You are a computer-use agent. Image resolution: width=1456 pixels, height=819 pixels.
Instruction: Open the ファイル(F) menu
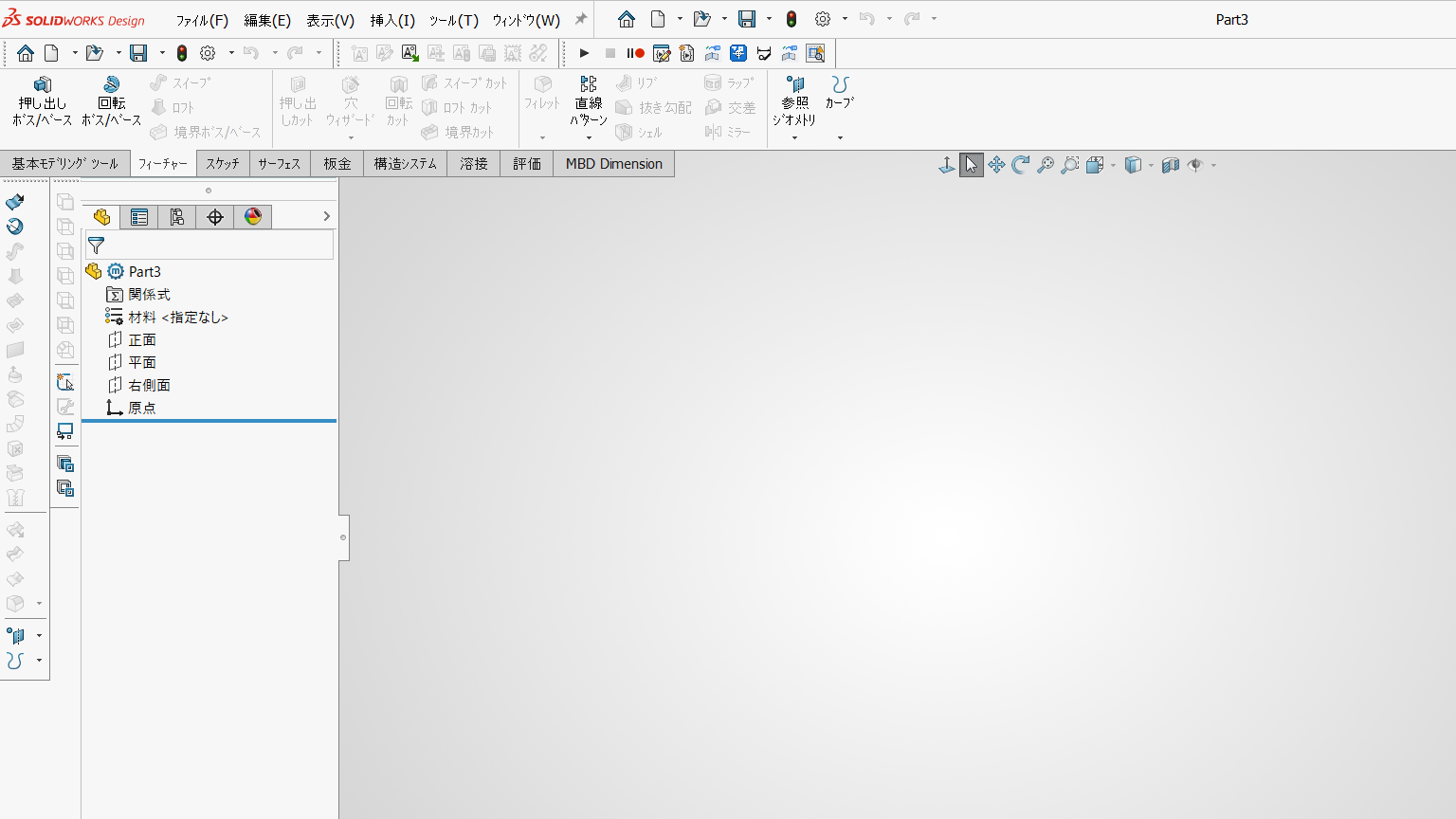[202, 20]
